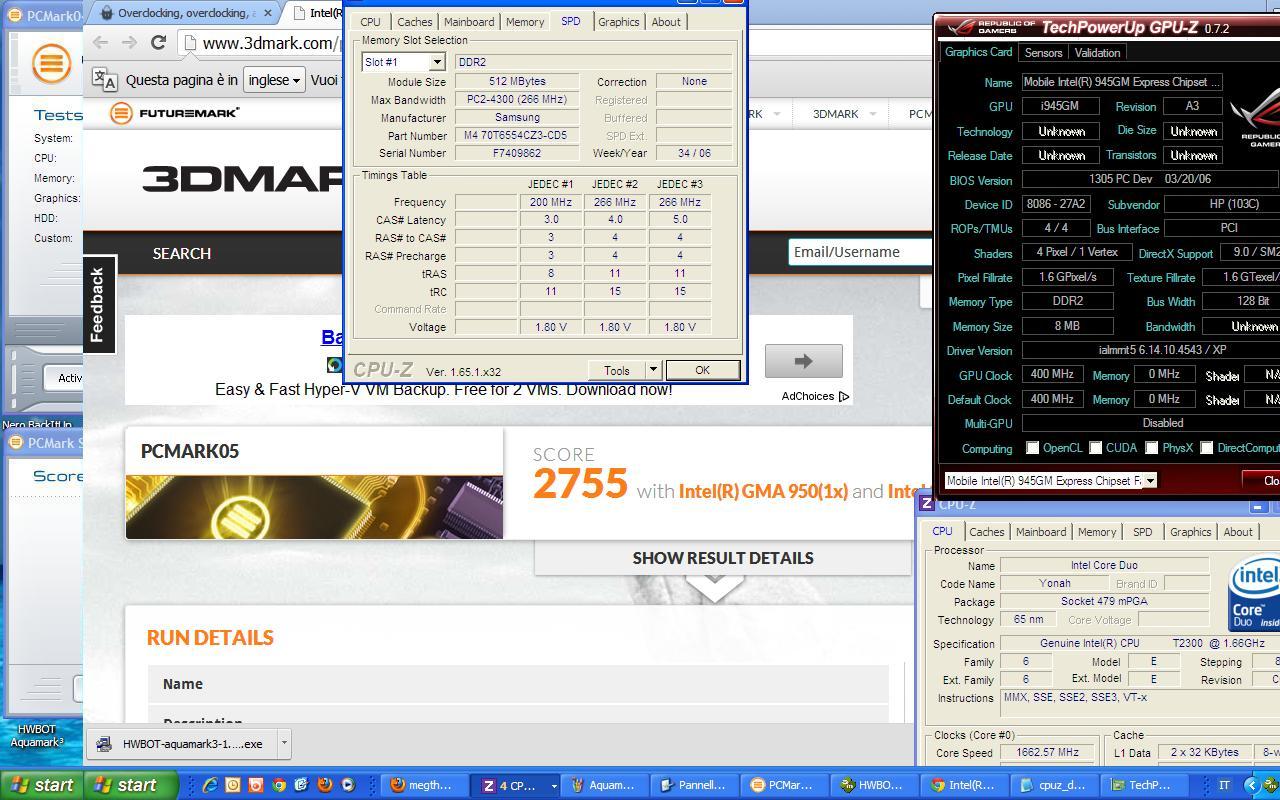Click the Chrome back arrow
The width and height of the screenshot is (1280, 800).
[x=100, y=42]
